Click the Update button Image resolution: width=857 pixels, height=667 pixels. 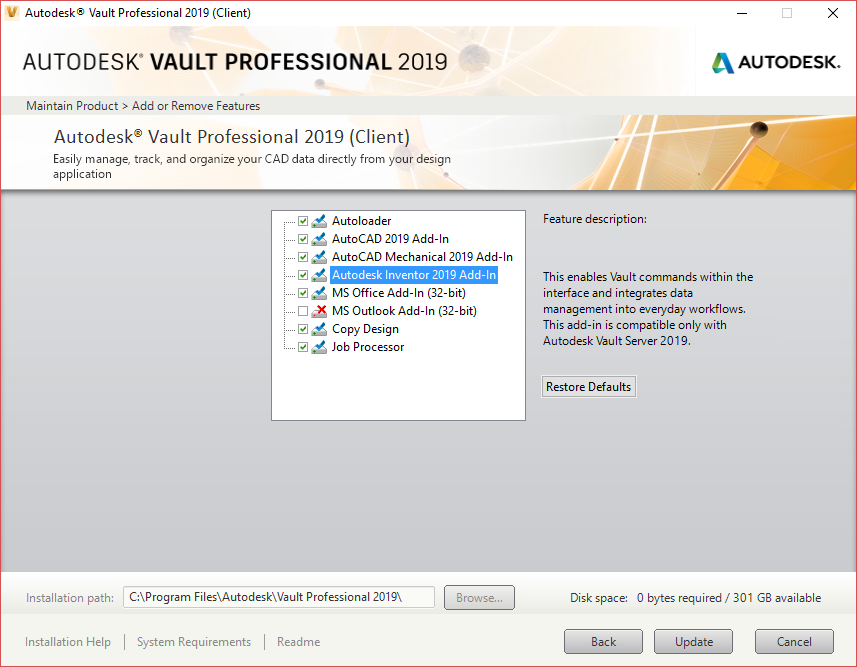pos(694,642)
